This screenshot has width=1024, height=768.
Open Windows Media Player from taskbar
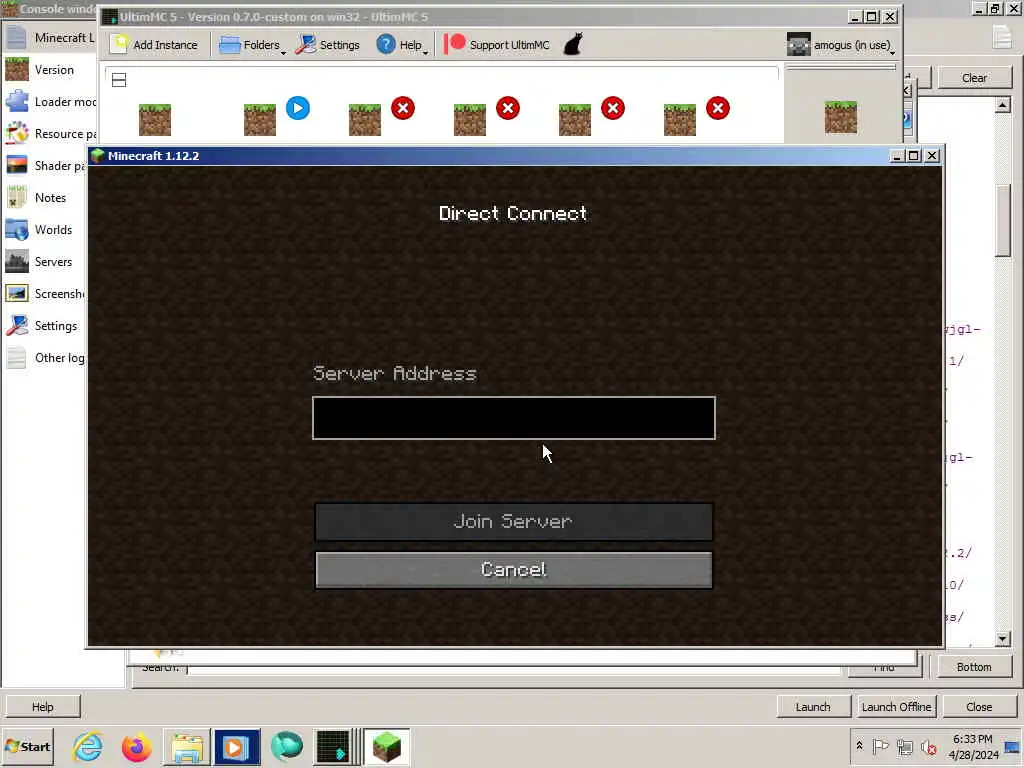pos(236,746)
